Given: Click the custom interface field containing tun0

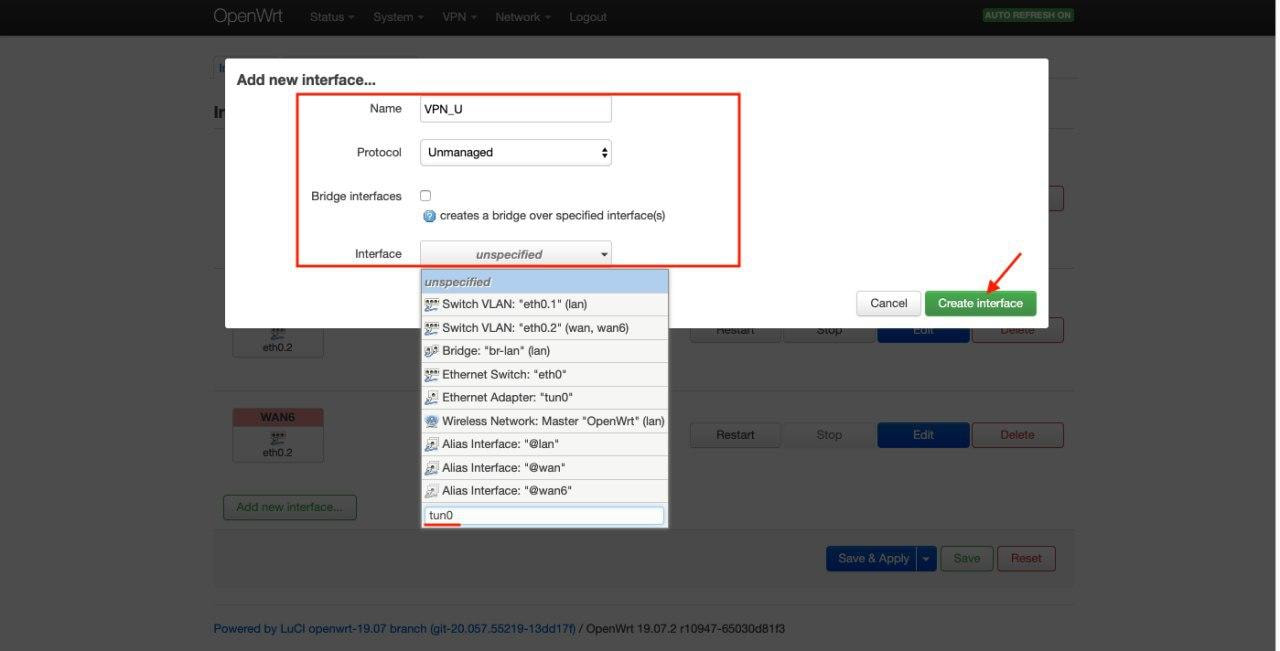Looking at the screenshot, I should click(x=544, y=516).
